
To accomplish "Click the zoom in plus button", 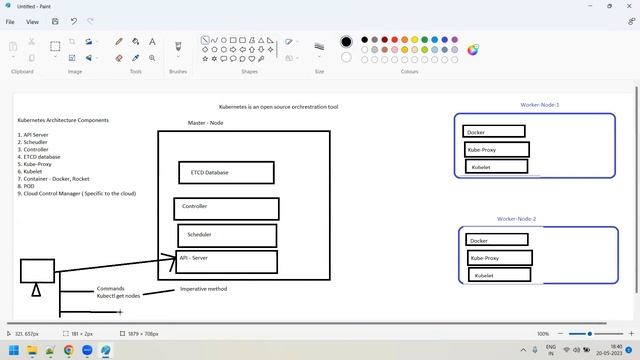I will [631, 334].
